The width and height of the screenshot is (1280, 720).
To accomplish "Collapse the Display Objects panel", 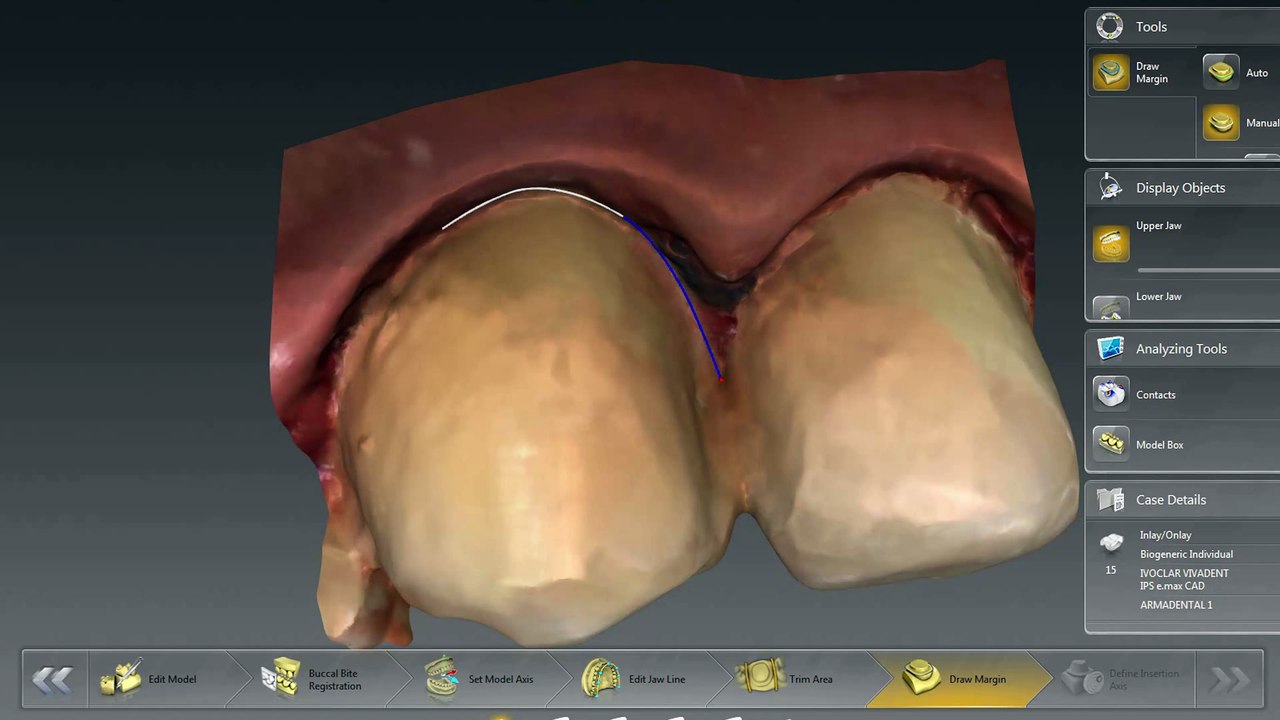I will [1183, 188].
